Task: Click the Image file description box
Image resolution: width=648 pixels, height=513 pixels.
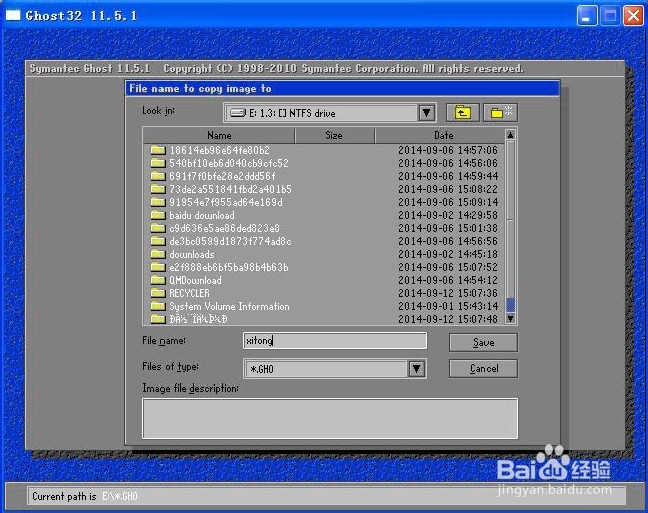Action: click(330, 418)
